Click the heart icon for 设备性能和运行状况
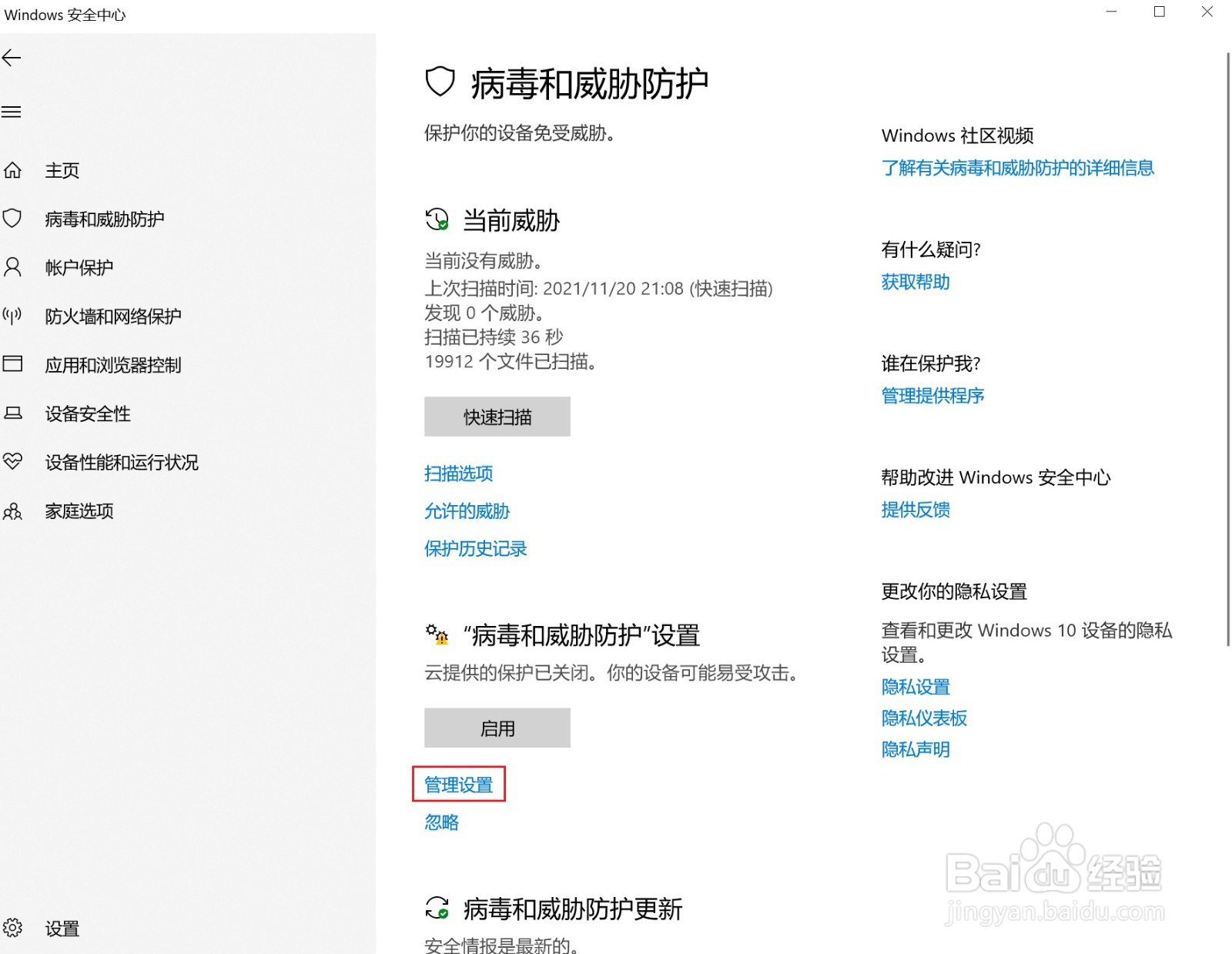 [x=12, y=462]
